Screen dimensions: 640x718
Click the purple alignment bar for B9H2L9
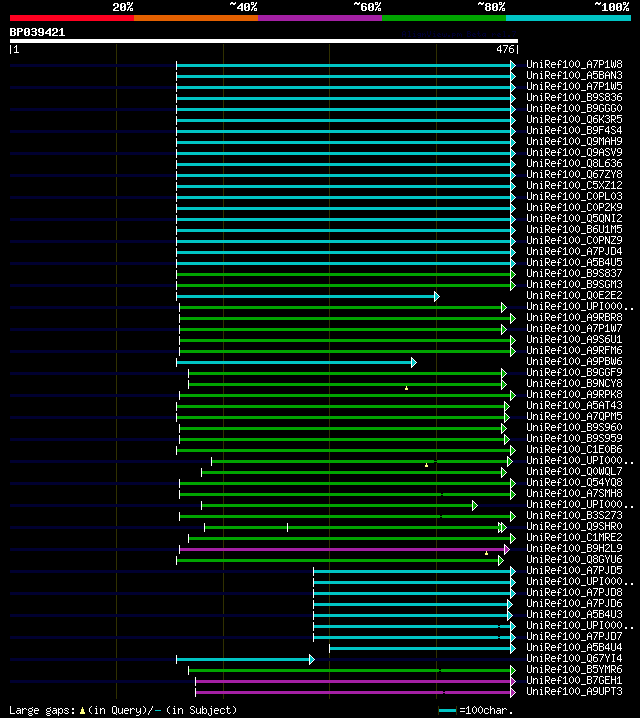tap(344, 549)
